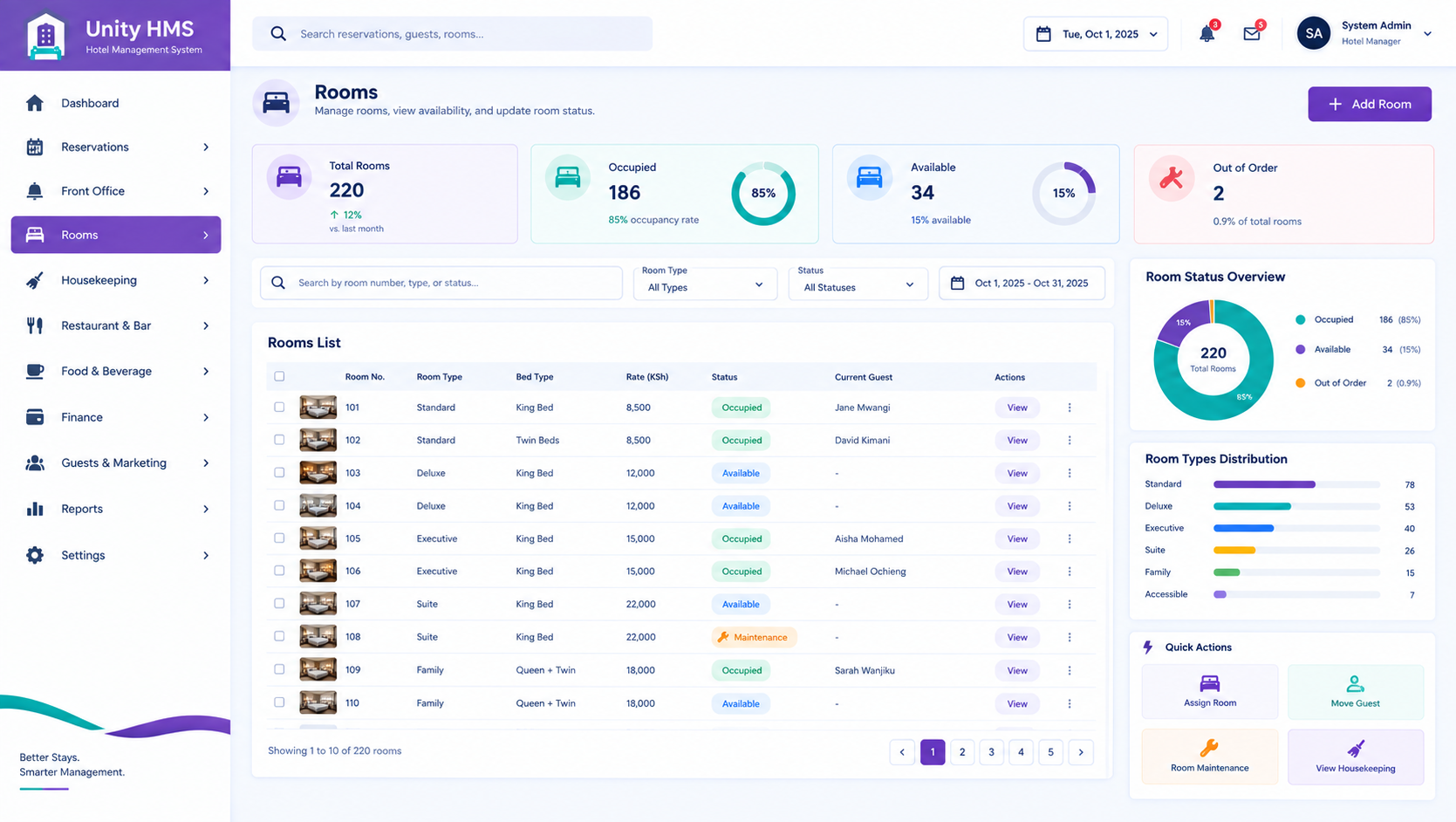1456x822 pixels.
Task: Open the Guests & Marketing menu item
Action: (116, 462)
